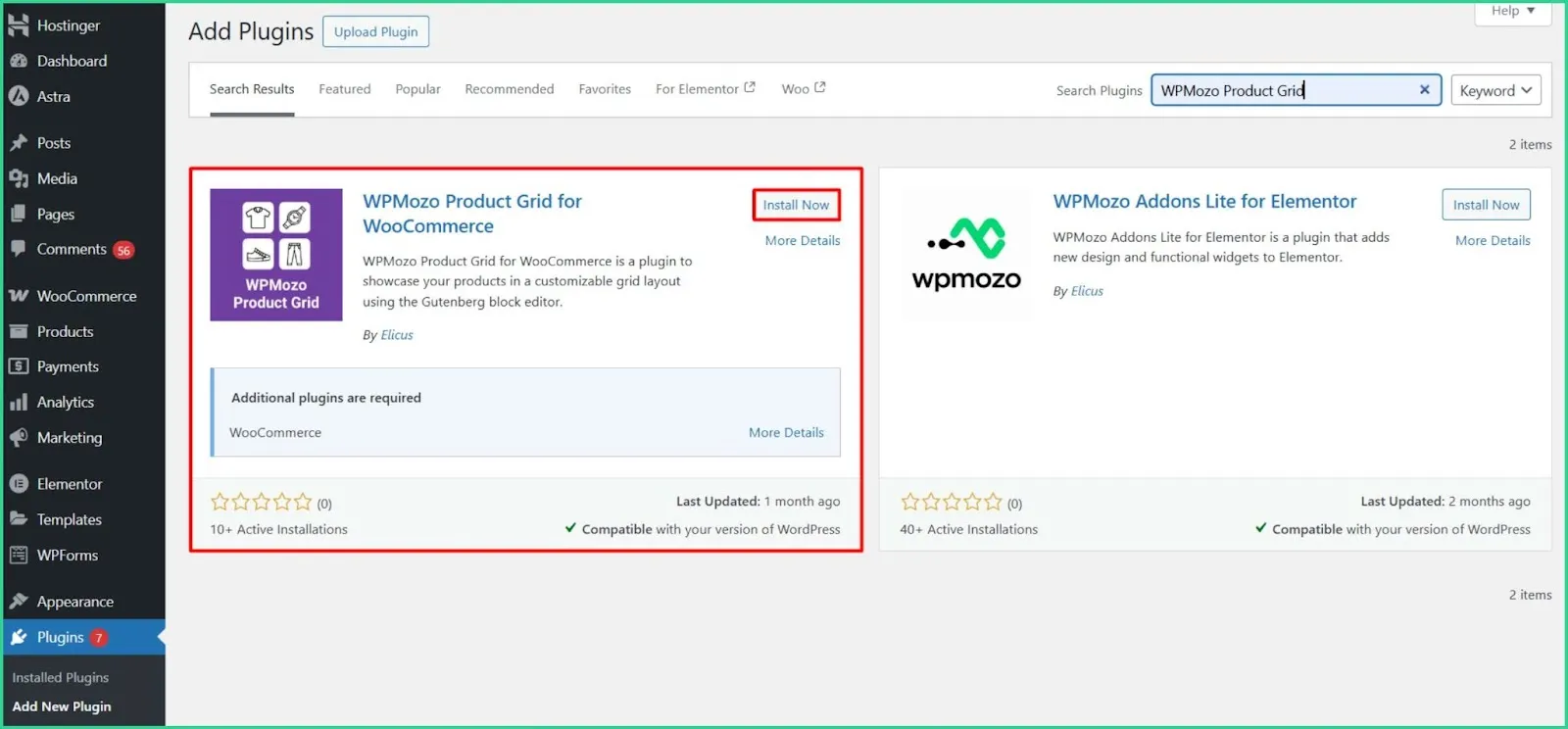
Task: Expand the Help dropdown tab
Action: 1513,11
